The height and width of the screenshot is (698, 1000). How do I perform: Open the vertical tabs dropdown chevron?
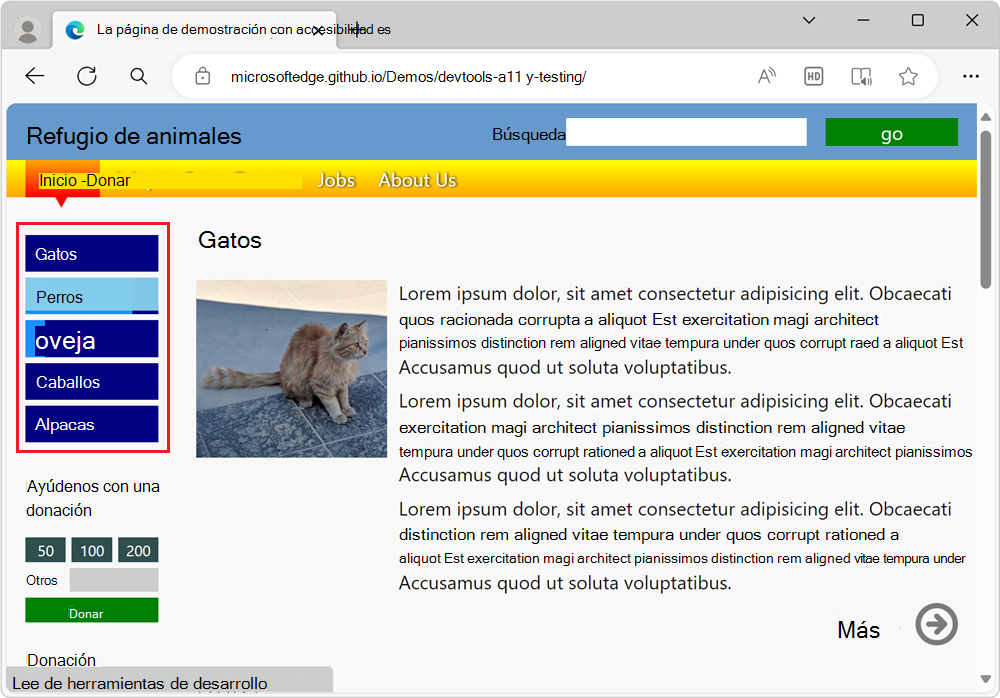(x=808, y=20)
